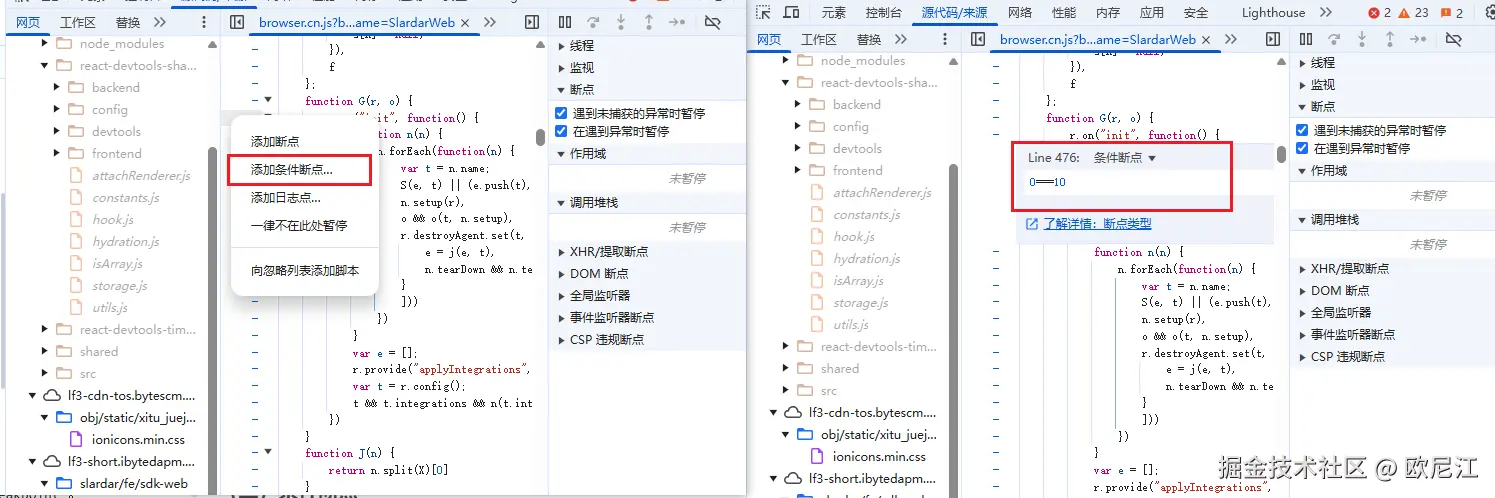Switch to 工作区 tab in right navigator
The width and height of the screenshot is (1495, 498).
click(818, 39)
